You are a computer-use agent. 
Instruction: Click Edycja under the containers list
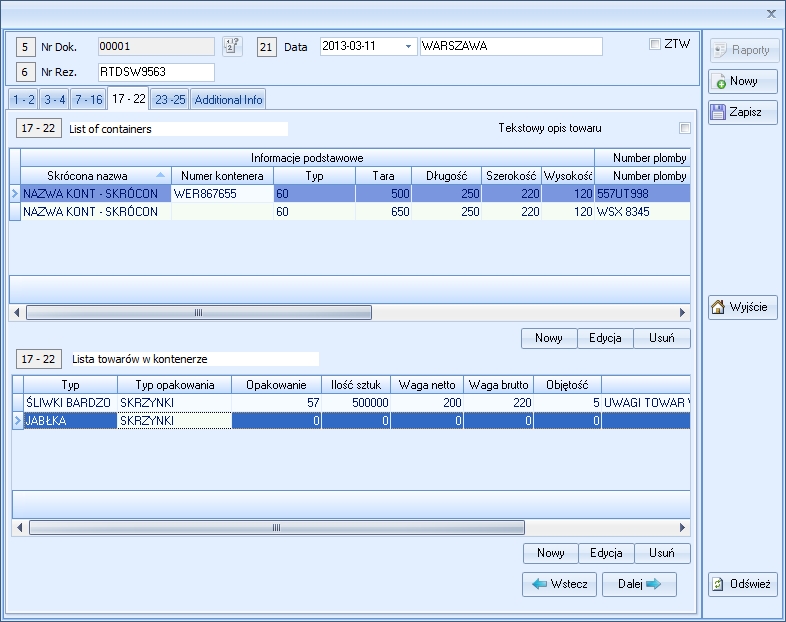coord(605,338)
